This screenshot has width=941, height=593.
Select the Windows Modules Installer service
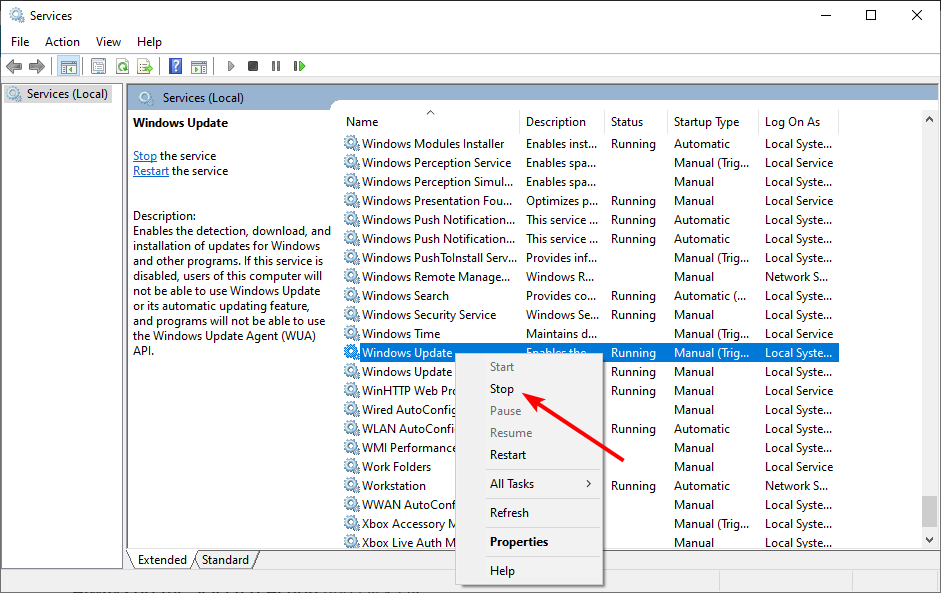pyautogui.click(x=433, y=143)
